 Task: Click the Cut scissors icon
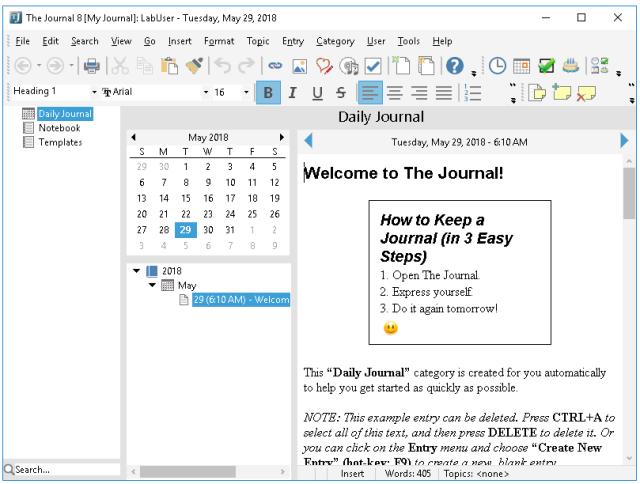120,66
